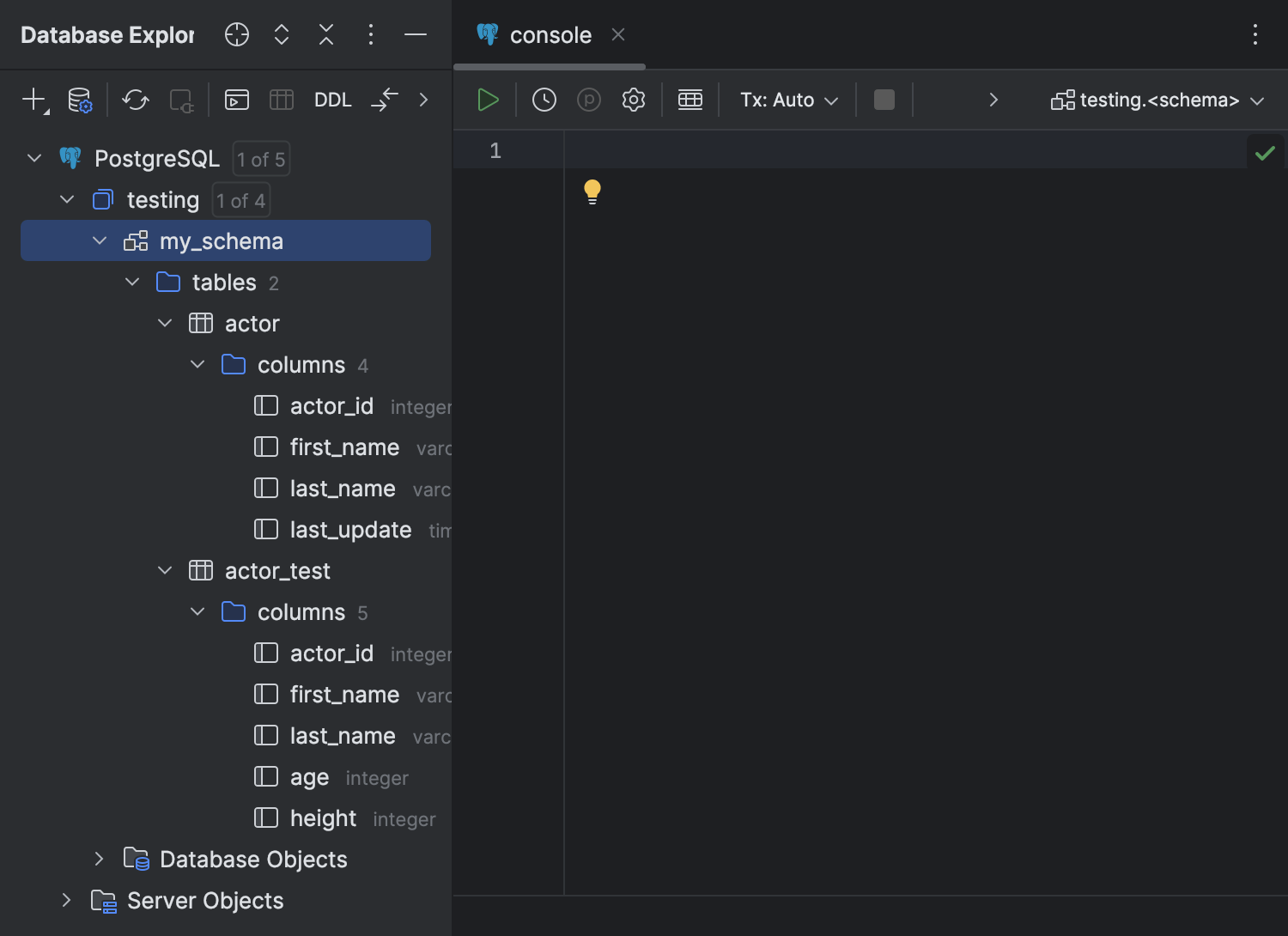
Task: Open the DDL view for selected object
Action: [x=333, y=100]
